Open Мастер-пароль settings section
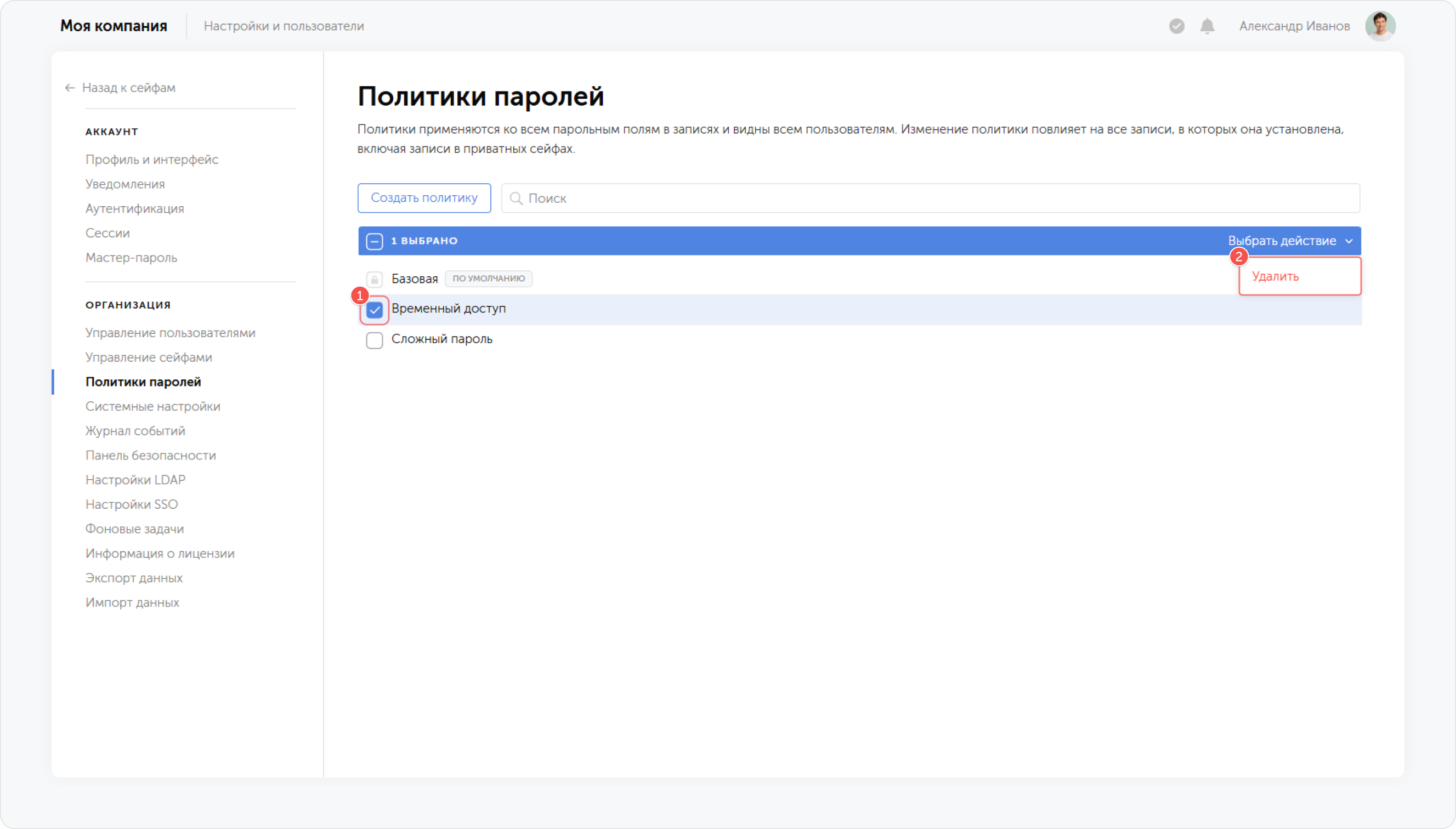Image resolution: width=1456 pixels, height=829 pixels. [132, 257]
